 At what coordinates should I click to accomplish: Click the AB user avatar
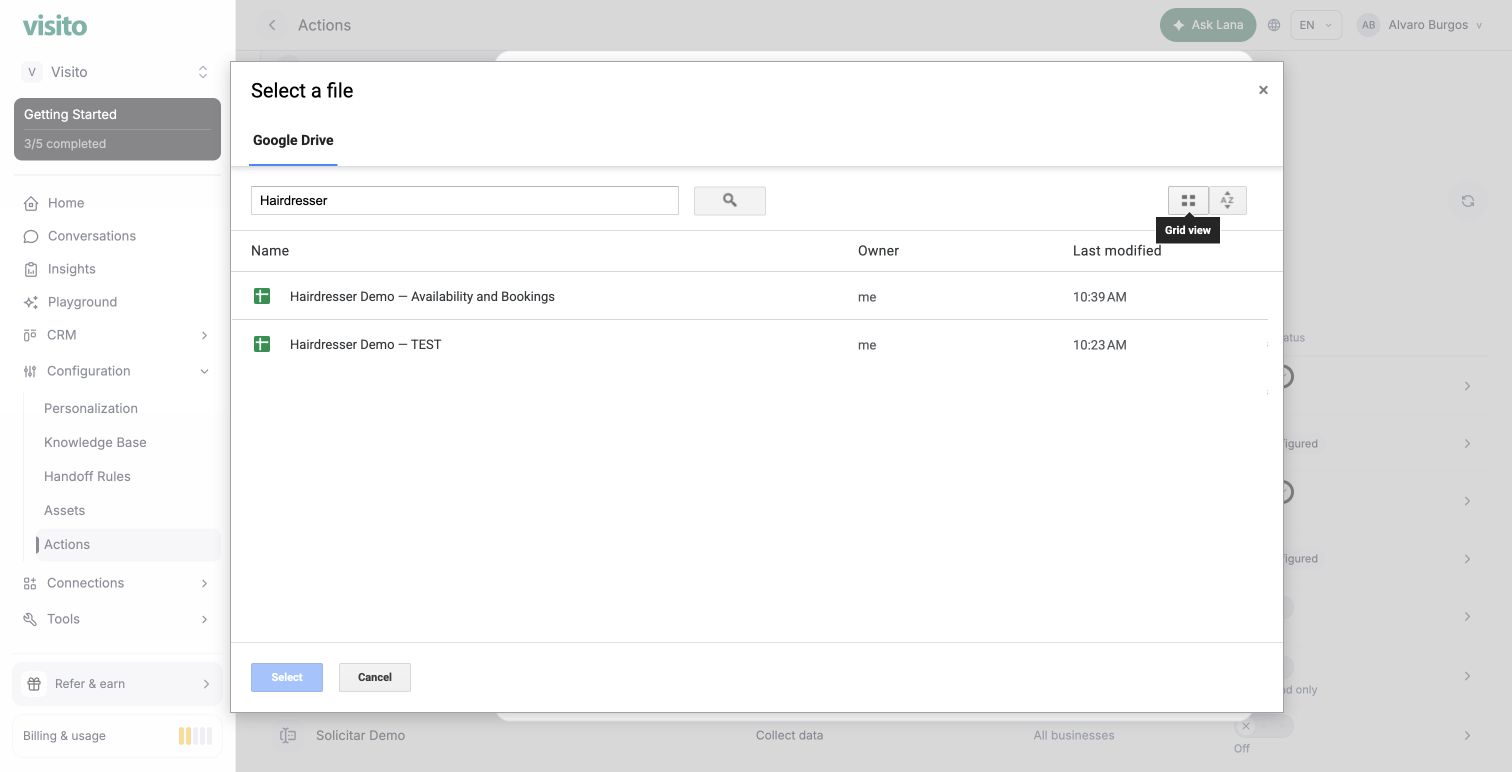pyautogui.click(x=1368, y=25)
